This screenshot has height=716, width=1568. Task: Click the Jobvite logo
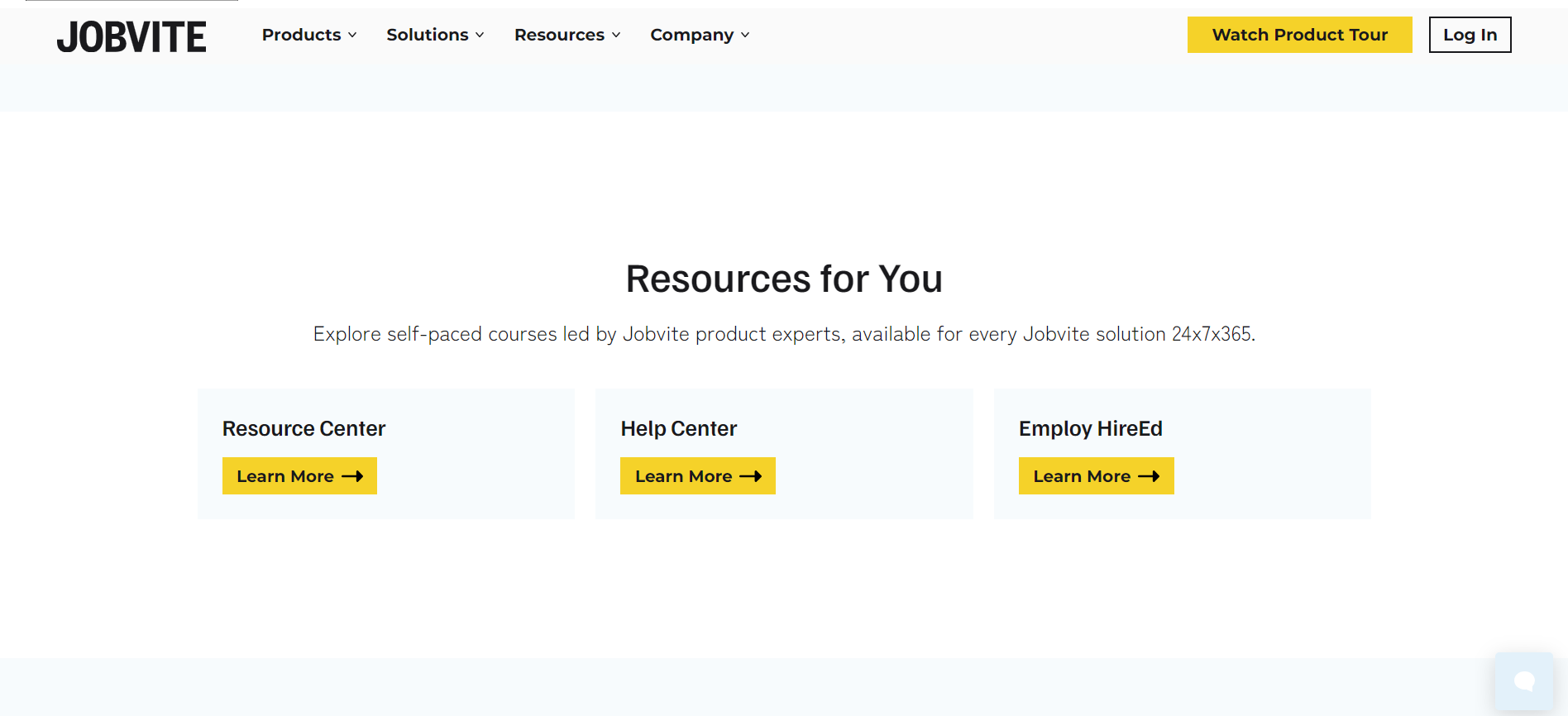[131, 37]
